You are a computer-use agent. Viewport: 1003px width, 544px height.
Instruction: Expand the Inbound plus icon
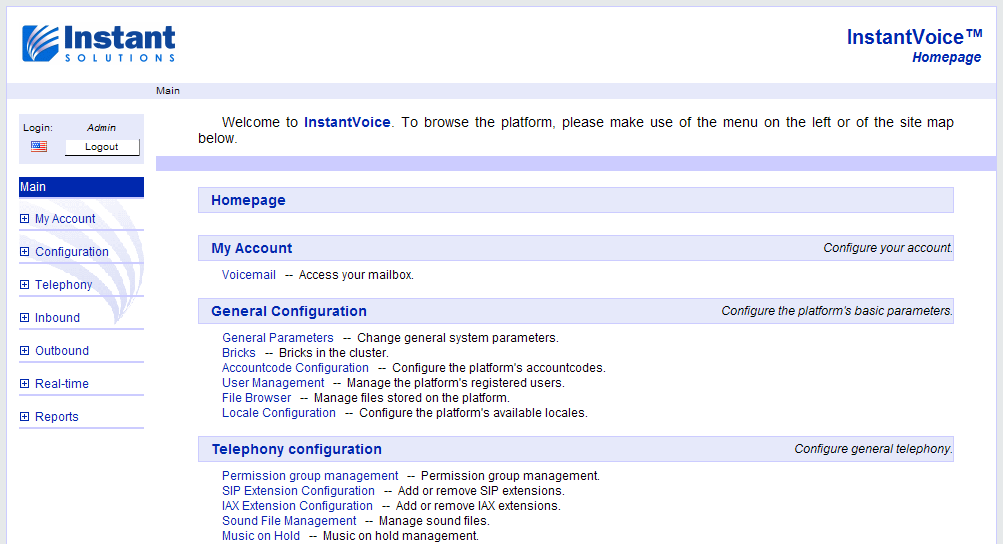25,318
